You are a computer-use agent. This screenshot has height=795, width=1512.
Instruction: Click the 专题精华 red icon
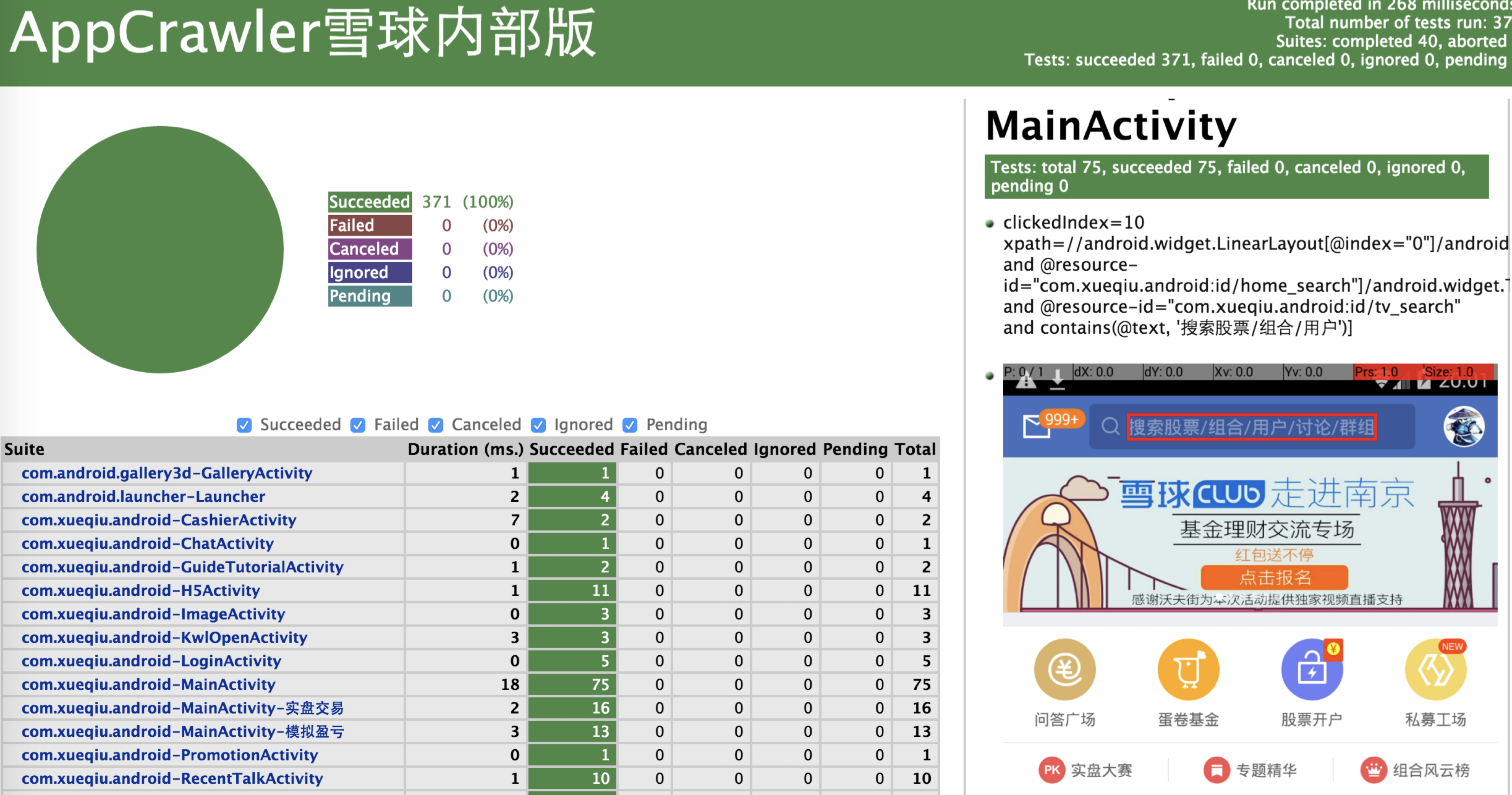[x=1217, y=770]
